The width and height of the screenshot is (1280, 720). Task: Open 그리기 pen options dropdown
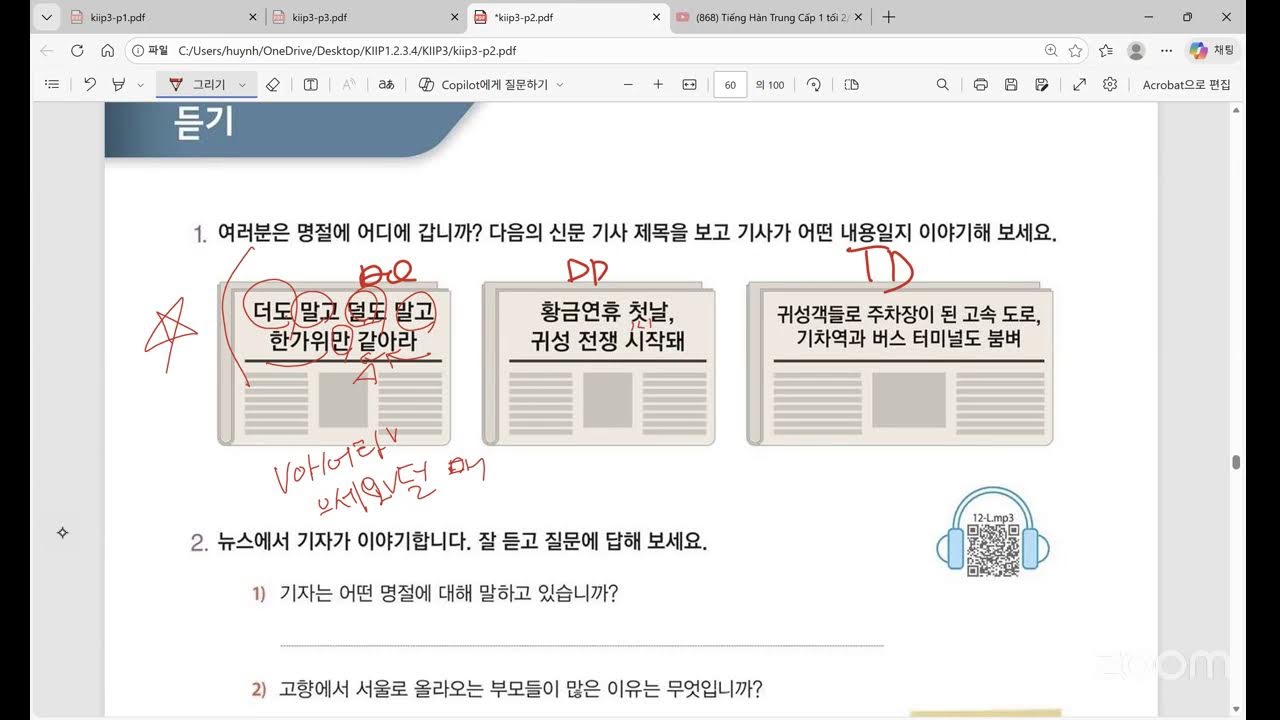click(x=242, y=85)
